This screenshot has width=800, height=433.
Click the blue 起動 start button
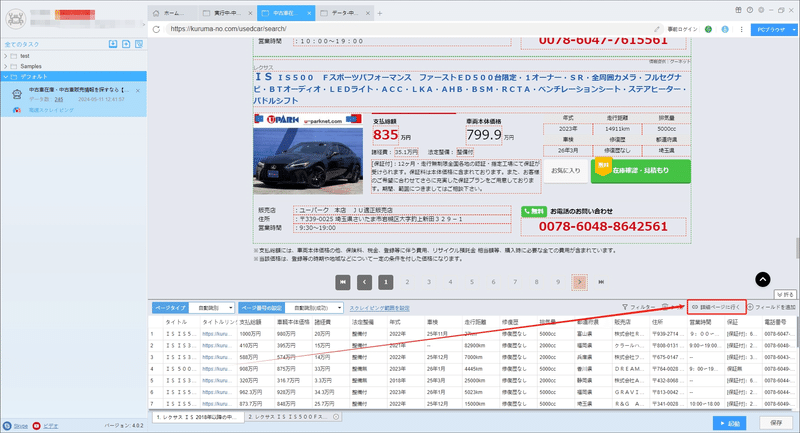[x=730, y=423]
